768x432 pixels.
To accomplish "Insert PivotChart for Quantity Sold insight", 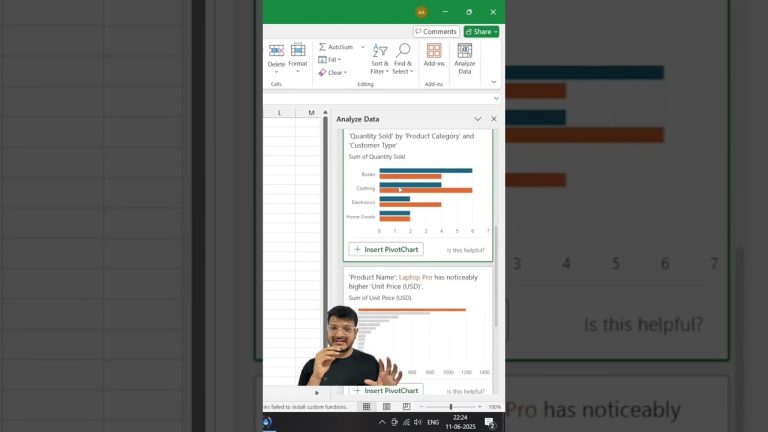I will (x=386, y=249).
